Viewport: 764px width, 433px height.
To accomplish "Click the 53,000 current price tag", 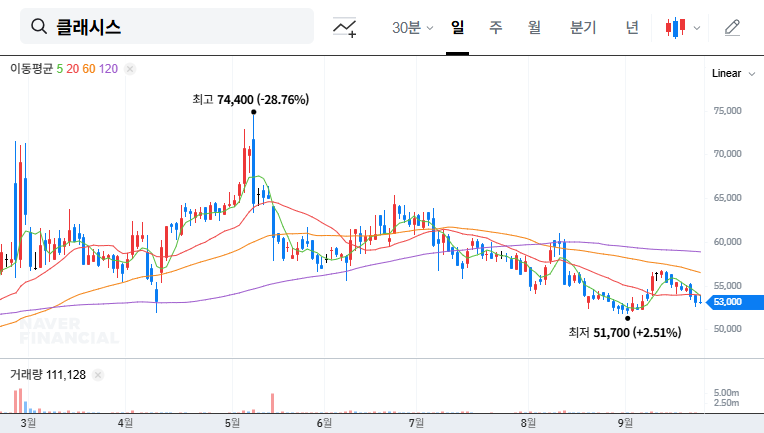I will pos(726,301).
